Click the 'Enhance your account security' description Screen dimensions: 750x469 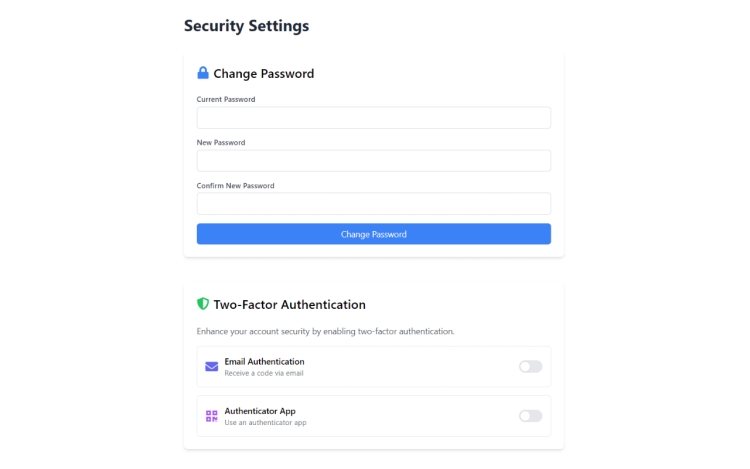[325, 331]
